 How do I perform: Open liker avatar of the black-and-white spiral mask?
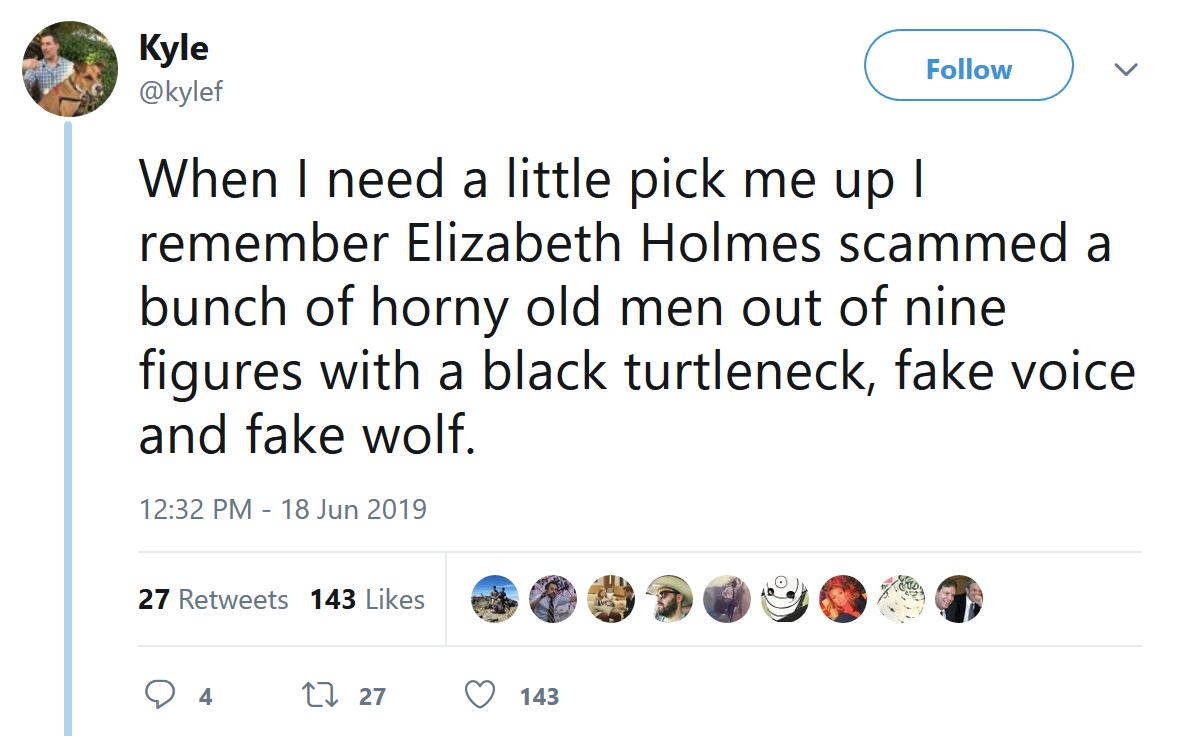(784, 599)
